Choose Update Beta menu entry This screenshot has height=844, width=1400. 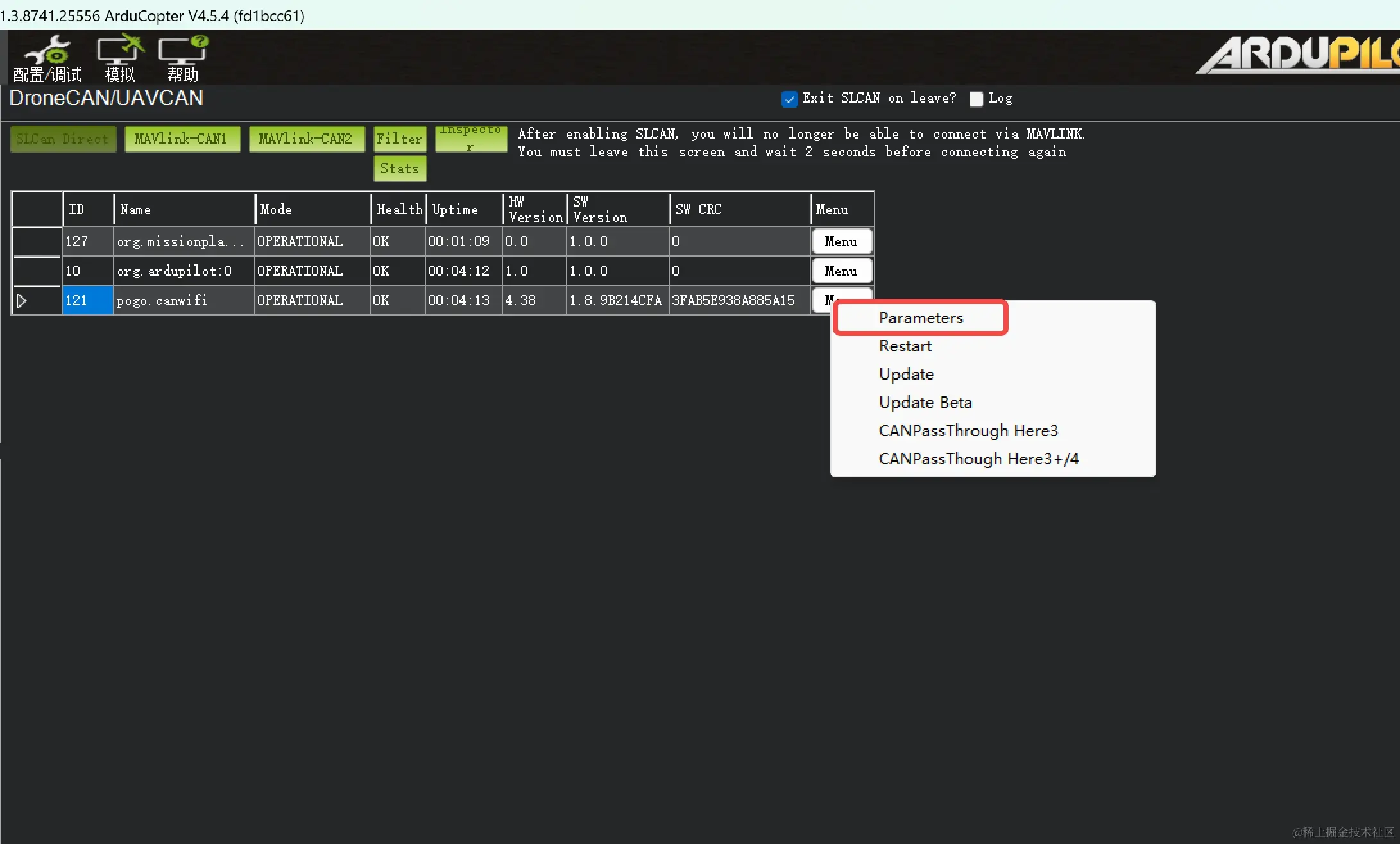tap(925, 403)
